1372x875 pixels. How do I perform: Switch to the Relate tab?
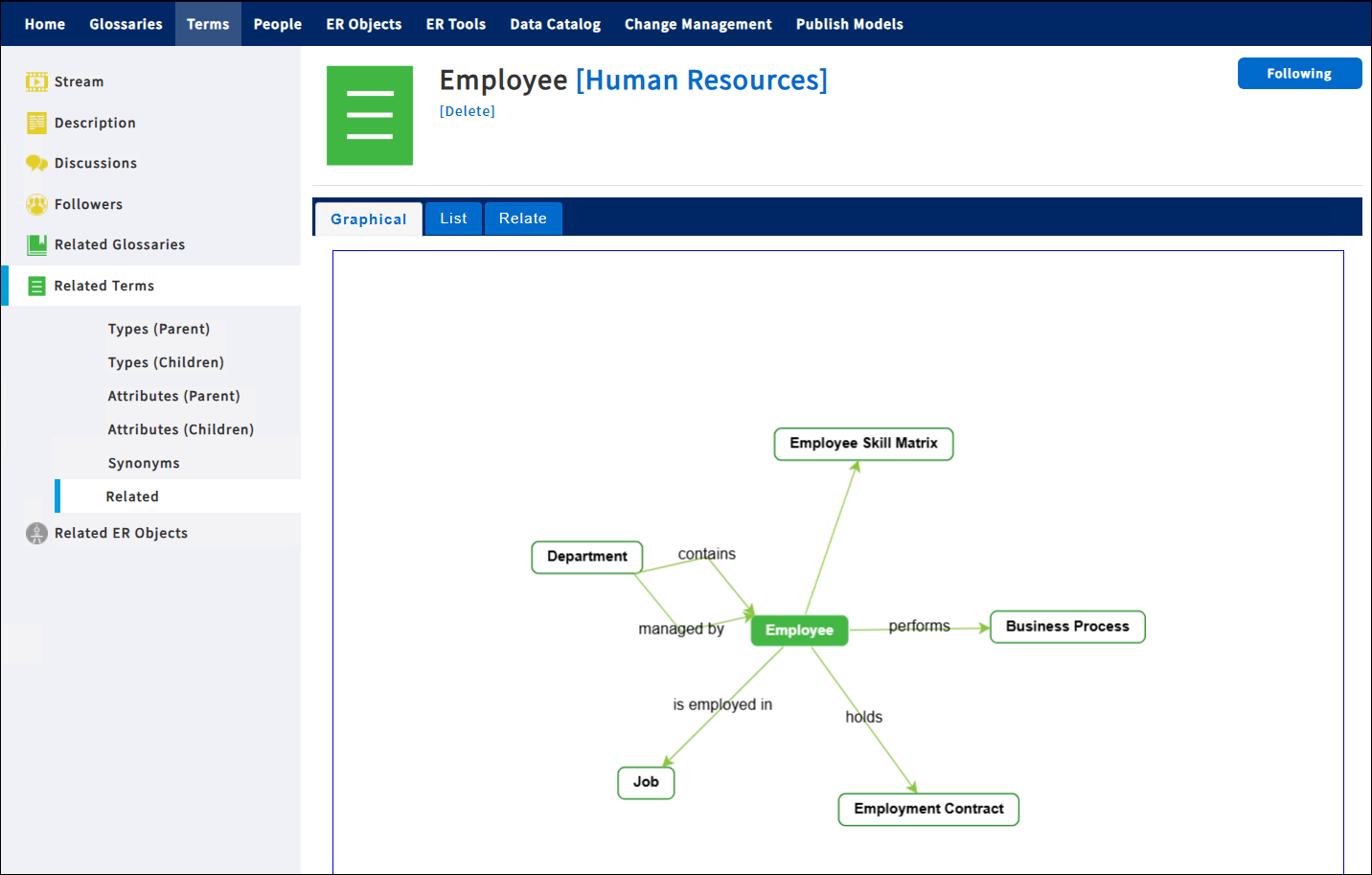coord(523,219)
